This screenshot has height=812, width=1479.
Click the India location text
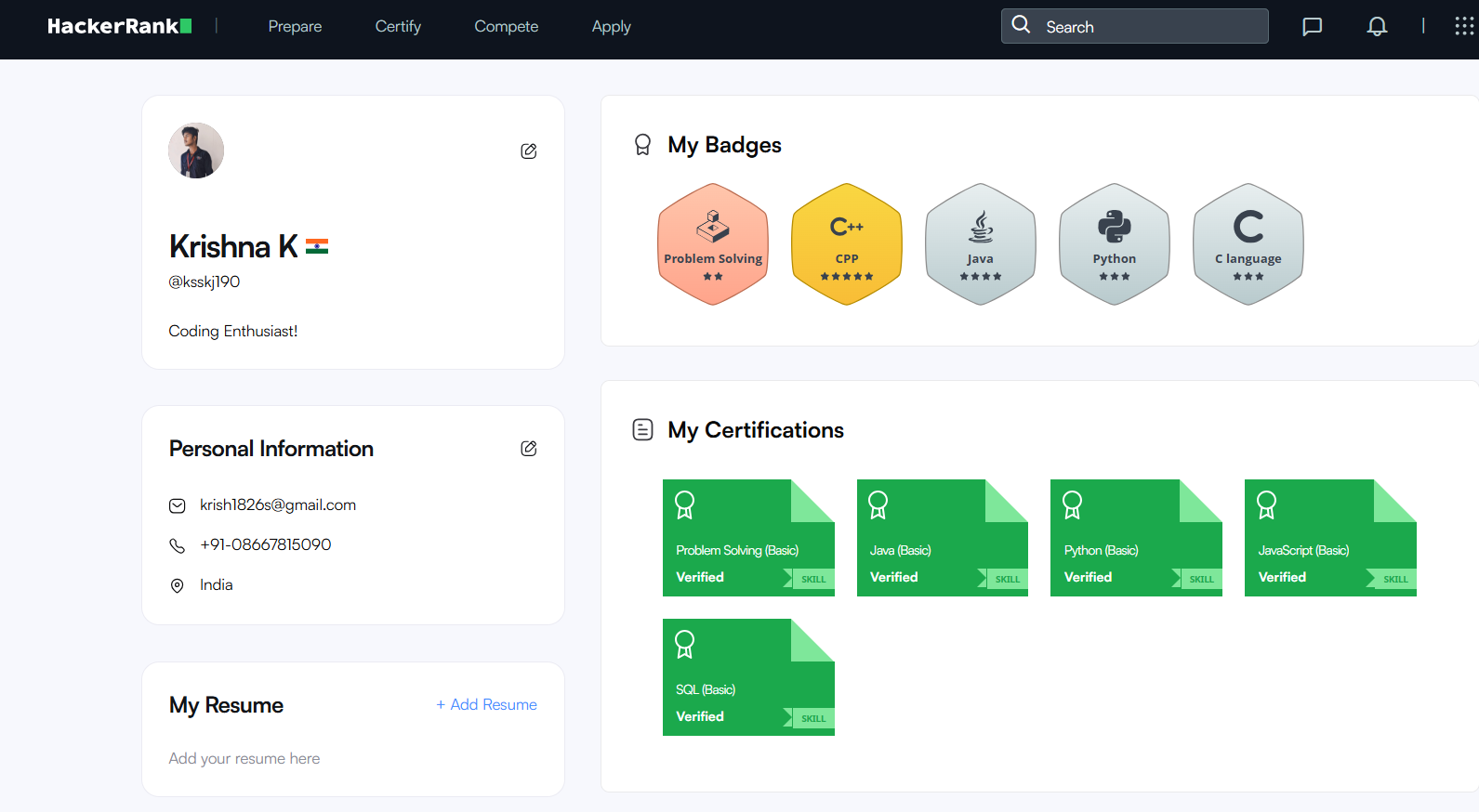pyautogui.click(x=217, y=584)
